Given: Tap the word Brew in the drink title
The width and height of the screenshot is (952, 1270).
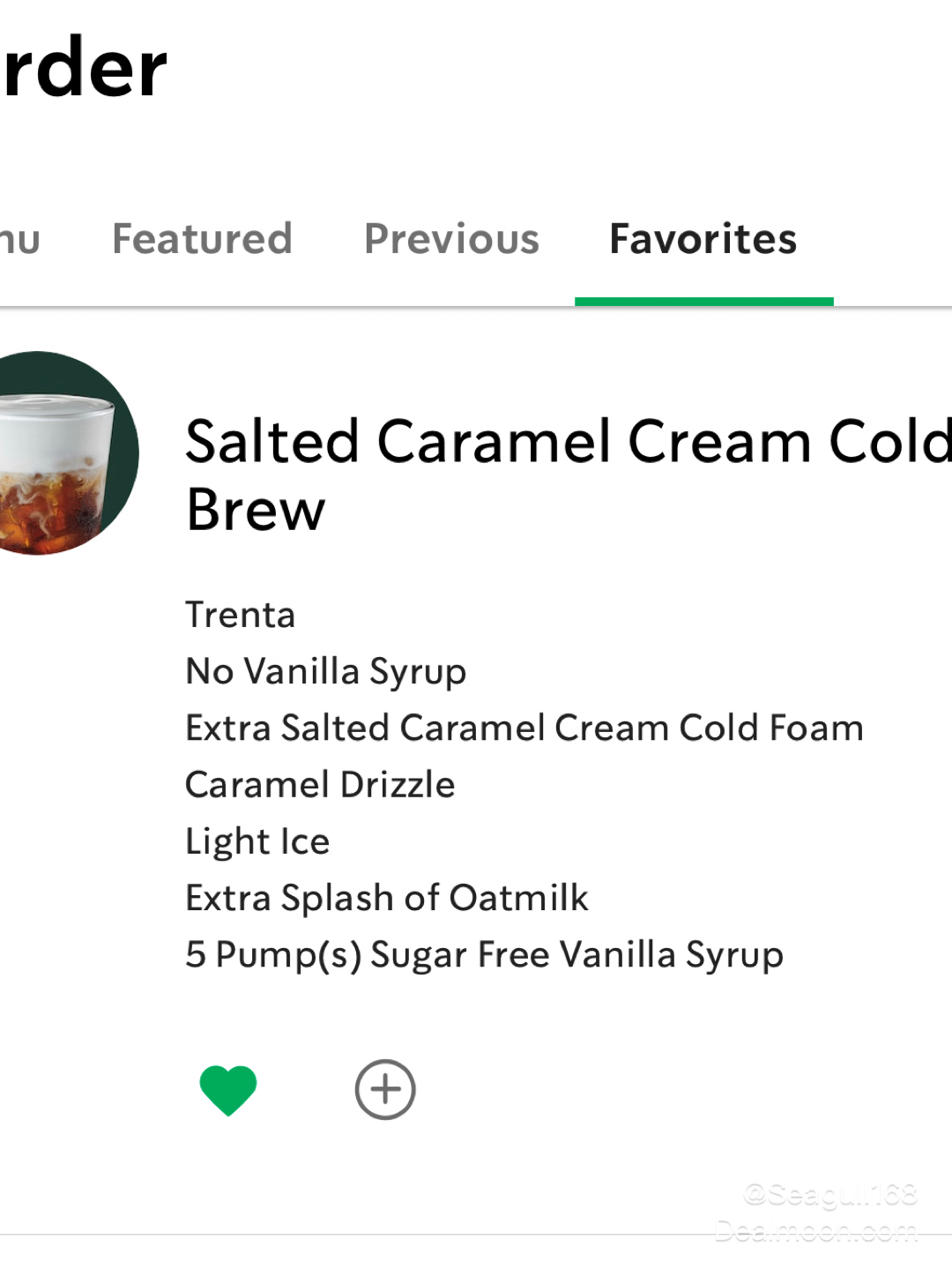Looking at the screenshot, I should 256,510.
